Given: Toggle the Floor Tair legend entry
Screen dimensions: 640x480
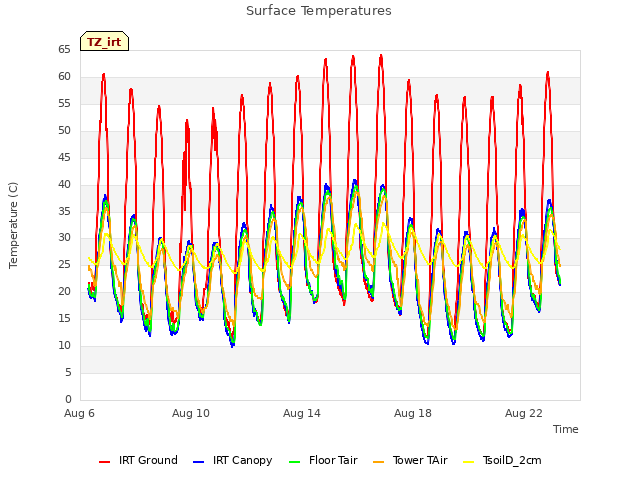Looking at the screenshot, I should tap(323, 460).
